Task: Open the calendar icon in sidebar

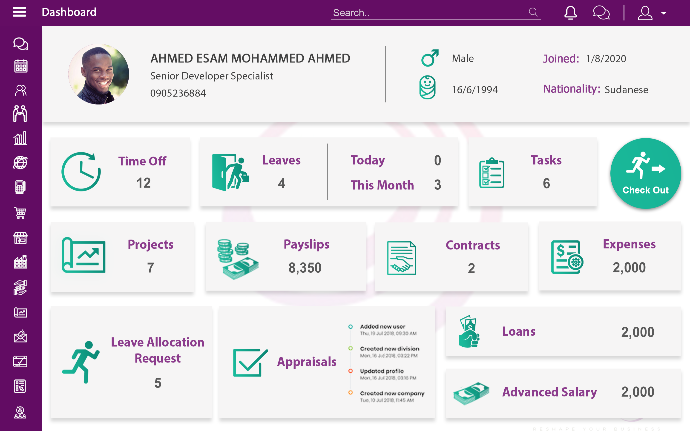Action: 20,67
